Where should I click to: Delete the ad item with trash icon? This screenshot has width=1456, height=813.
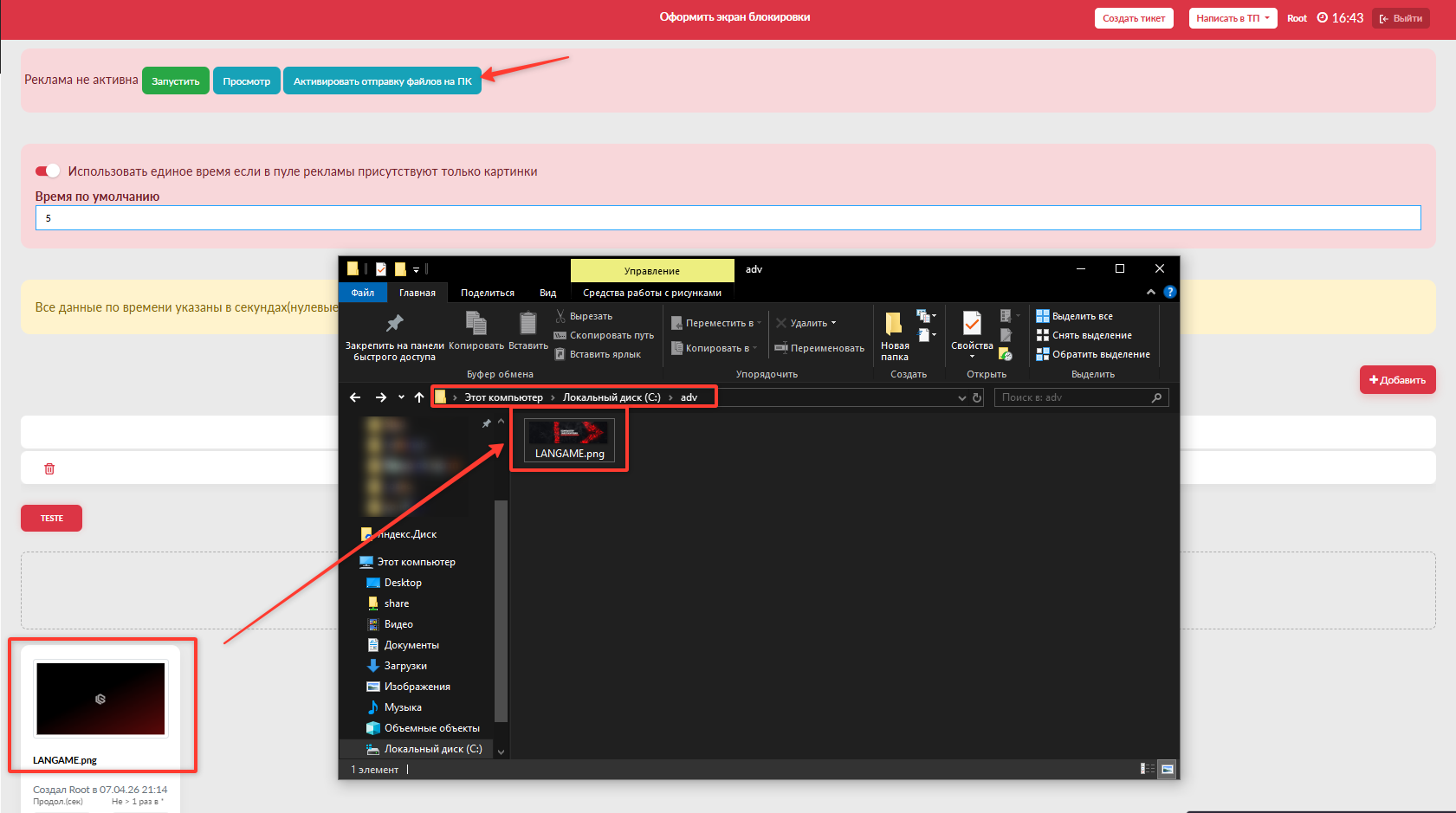pyautogui.click(x=49, y=468)
